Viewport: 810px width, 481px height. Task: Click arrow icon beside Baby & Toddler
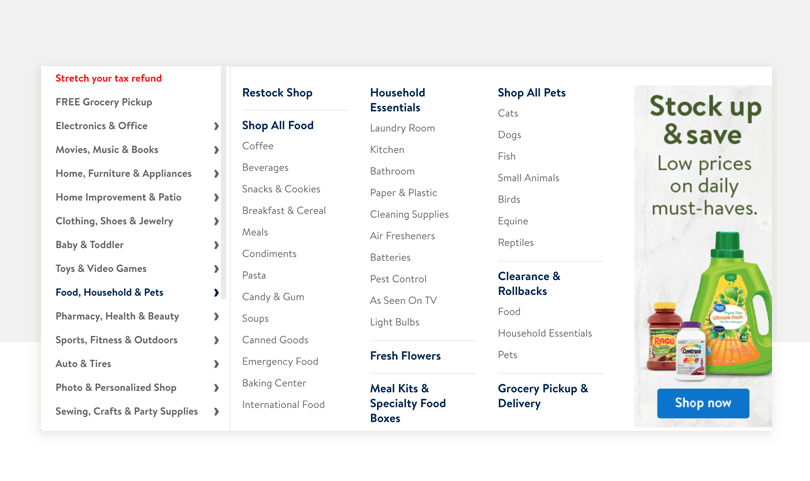tap(216, 245)
